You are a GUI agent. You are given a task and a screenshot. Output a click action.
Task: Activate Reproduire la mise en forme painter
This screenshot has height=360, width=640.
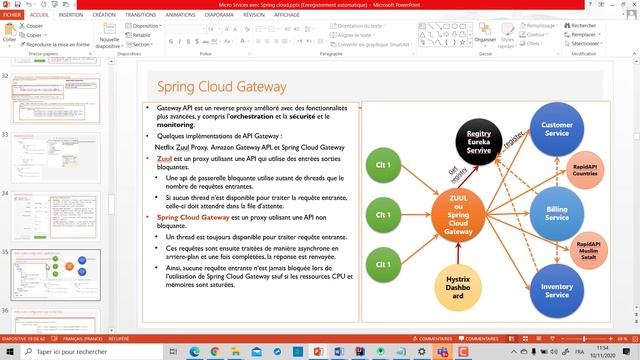tap(54, 44)
